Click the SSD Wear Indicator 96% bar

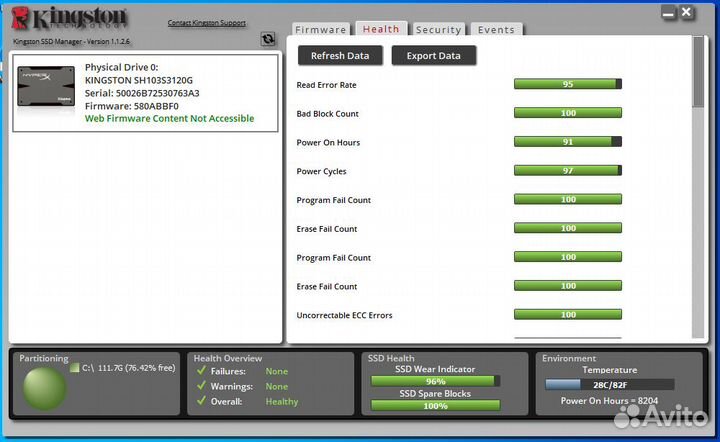tap(435, 381)
